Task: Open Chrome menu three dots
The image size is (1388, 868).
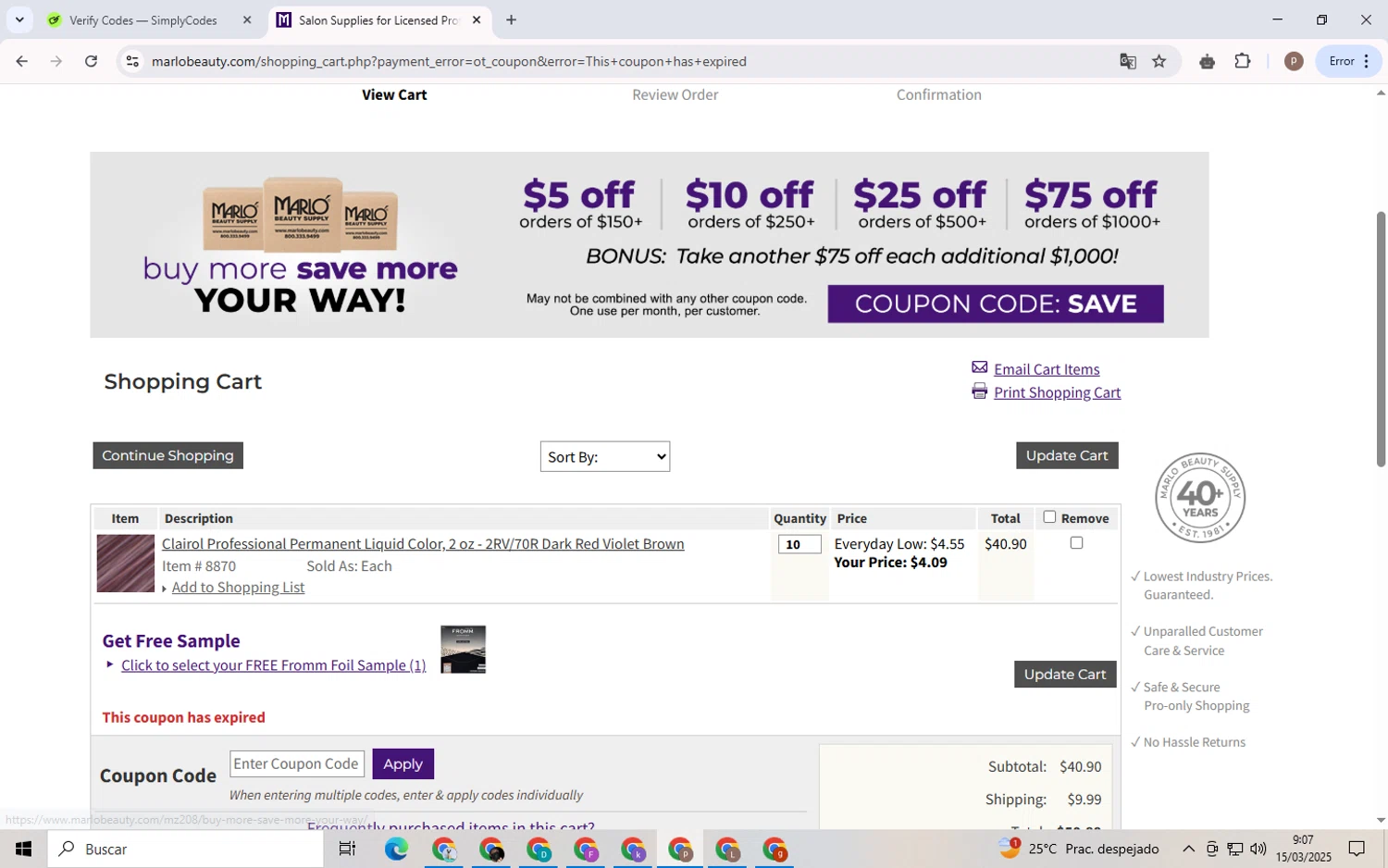Action: click(1367, 61)
